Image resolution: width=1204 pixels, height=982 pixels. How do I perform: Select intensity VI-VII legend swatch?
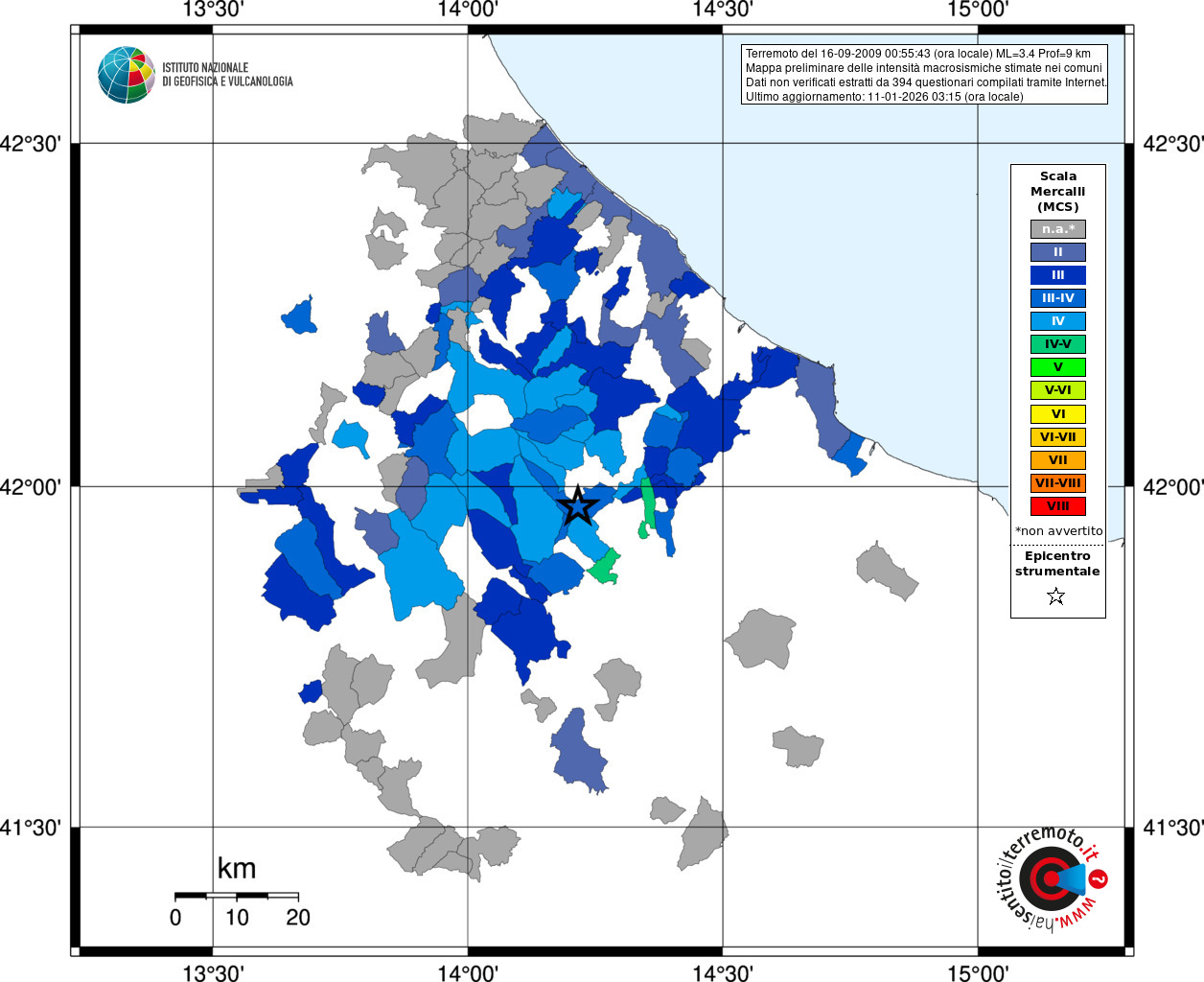click(x=1058, y=437)
